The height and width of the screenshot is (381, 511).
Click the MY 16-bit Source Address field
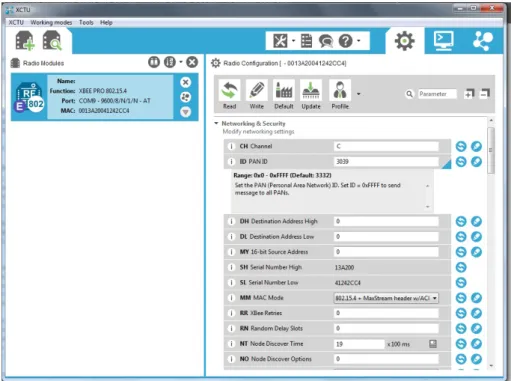point(386,252)
